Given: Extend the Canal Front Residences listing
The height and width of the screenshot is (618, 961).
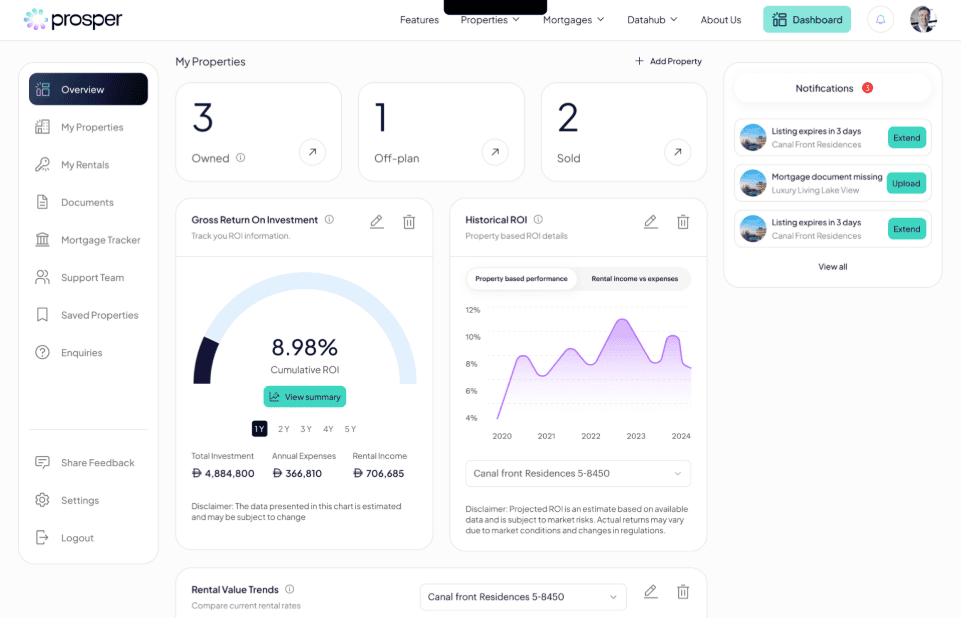Looking at the screenshot, I should pyautogui.click(x=906, y=137).
